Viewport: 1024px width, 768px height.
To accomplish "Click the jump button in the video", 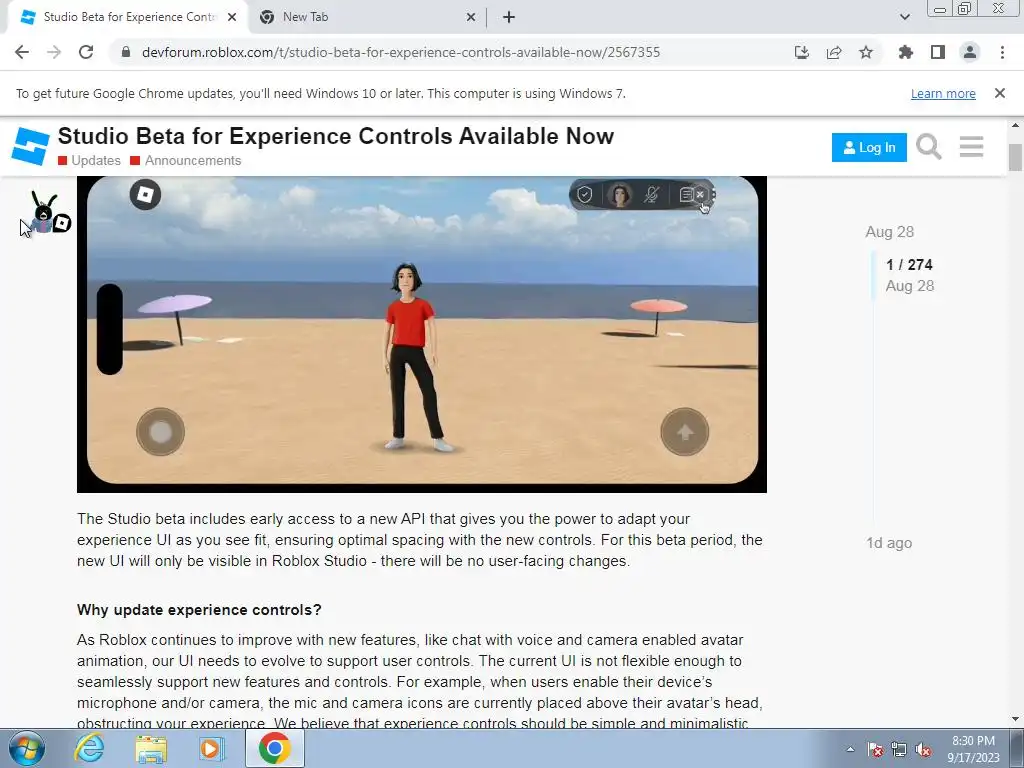I will [x=684, y=432].
